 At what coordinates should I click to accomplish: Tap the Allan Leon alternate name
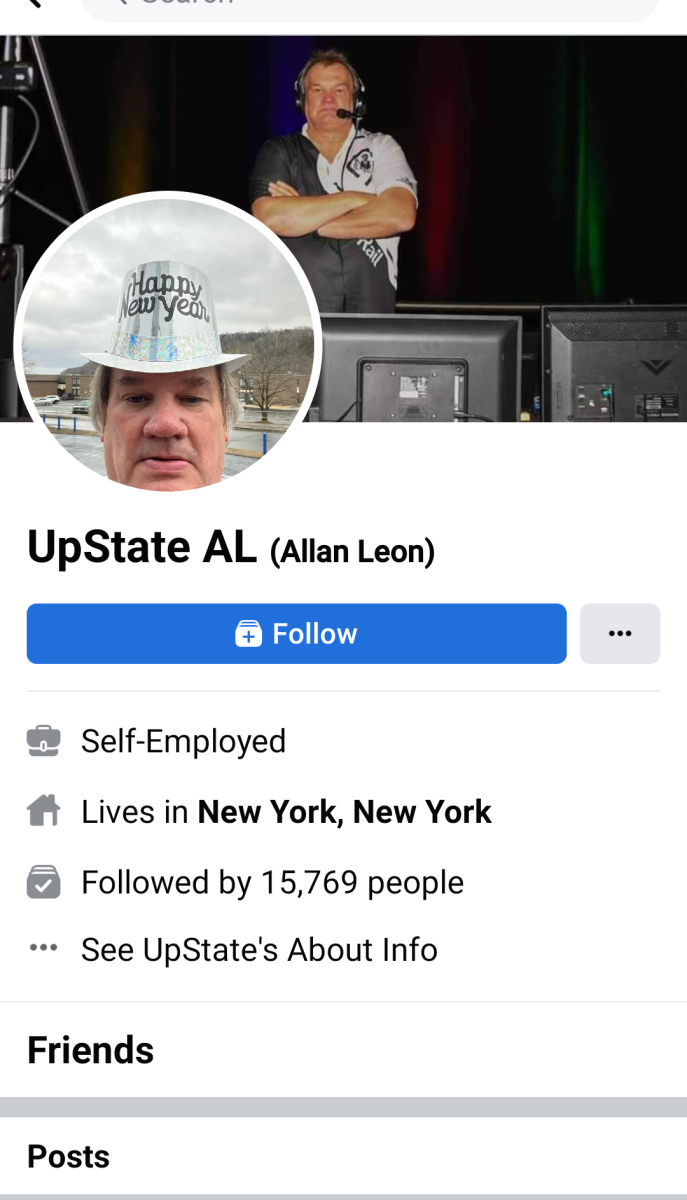coord(352,551)
